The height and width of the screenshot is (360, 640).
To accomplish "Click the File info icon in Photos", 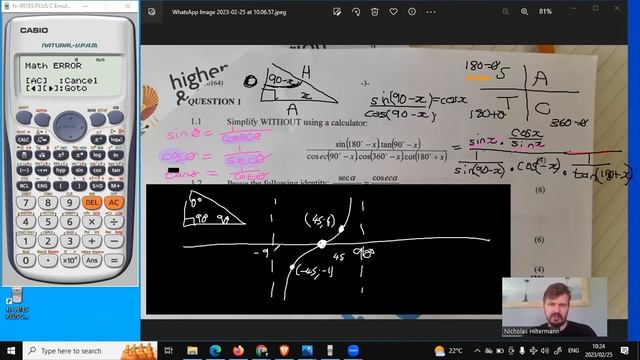I will tap(412, 12).
